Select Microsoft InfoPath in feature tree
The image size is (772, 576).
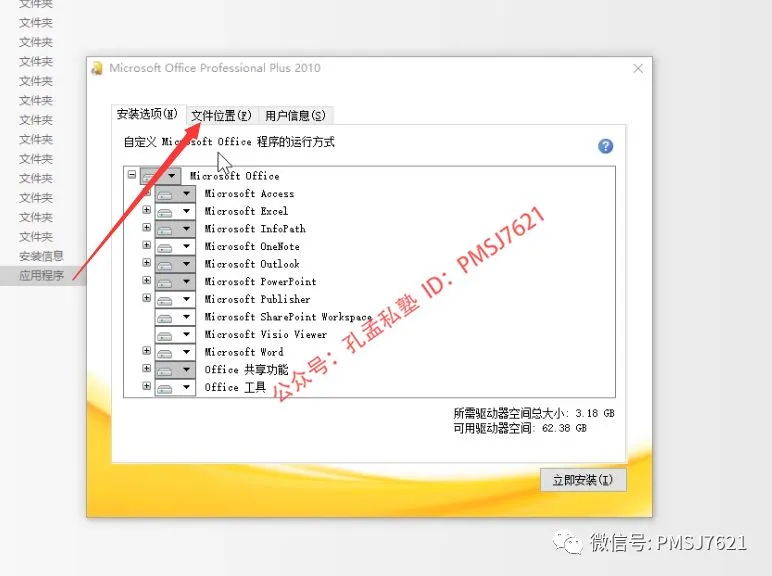(x=255, y=229)
